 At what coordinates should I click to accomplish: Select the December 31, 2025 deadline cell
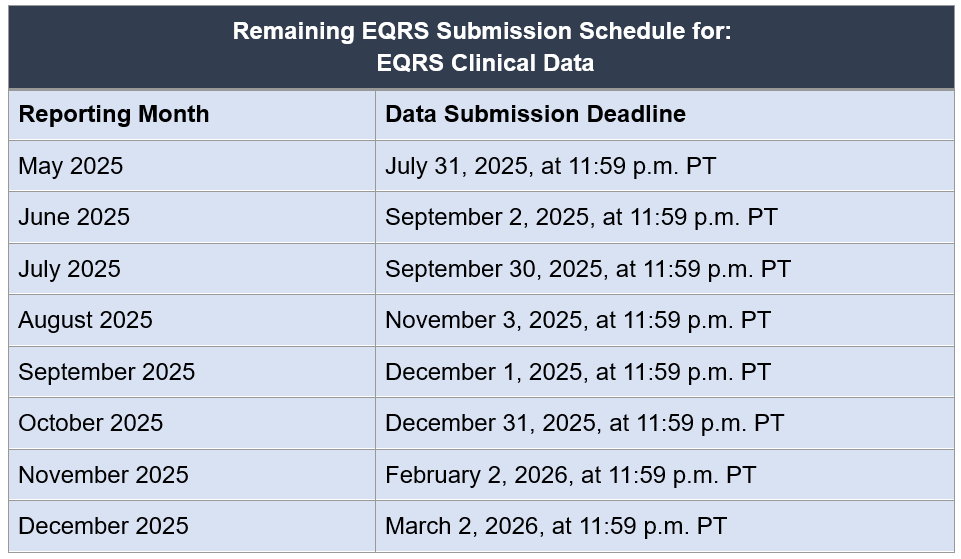point(665,423)
